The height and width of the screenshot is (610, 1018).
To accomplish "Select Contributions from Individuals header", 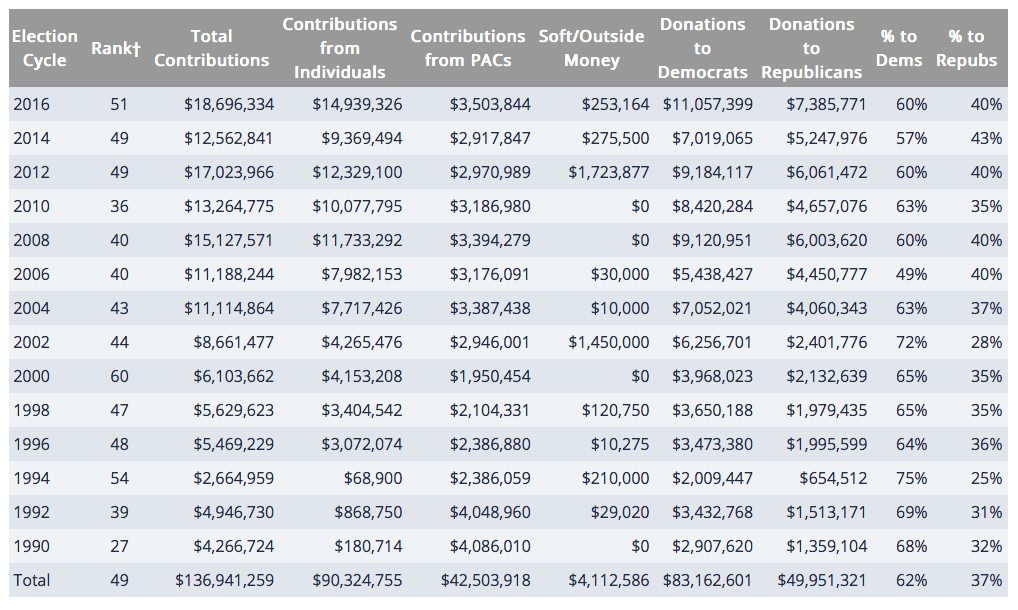I will coord(339,48).
